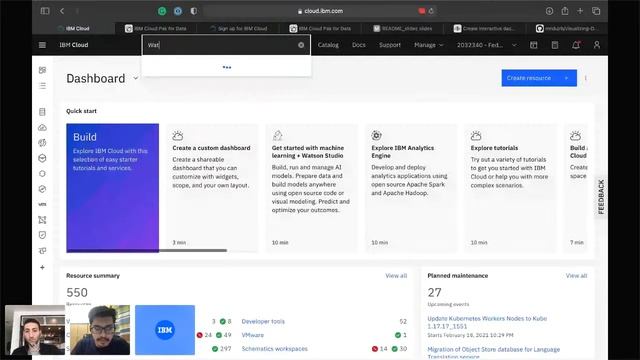Open the Classic Infrastructure sidebar icon
This screenshot has height=360, width=640.
42,112
